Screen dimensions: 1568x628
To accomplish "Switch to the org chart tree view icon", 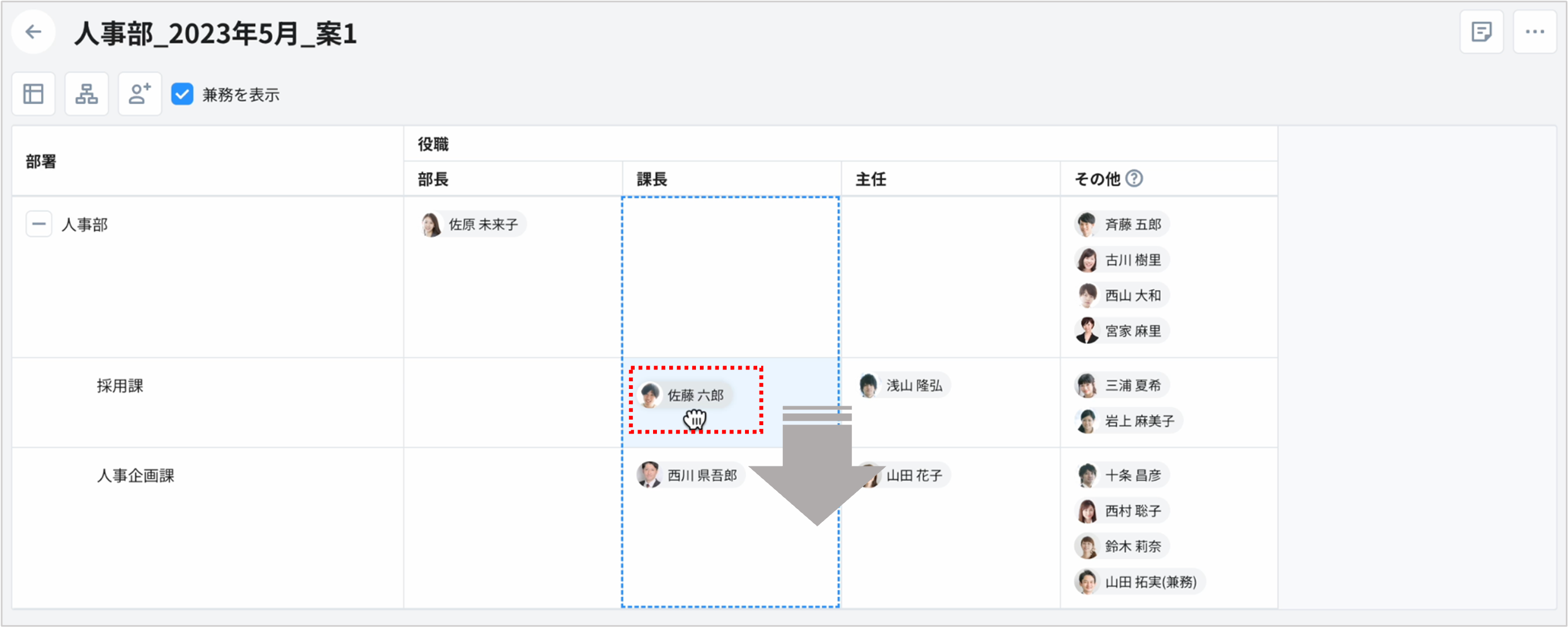I will (86, 94).
